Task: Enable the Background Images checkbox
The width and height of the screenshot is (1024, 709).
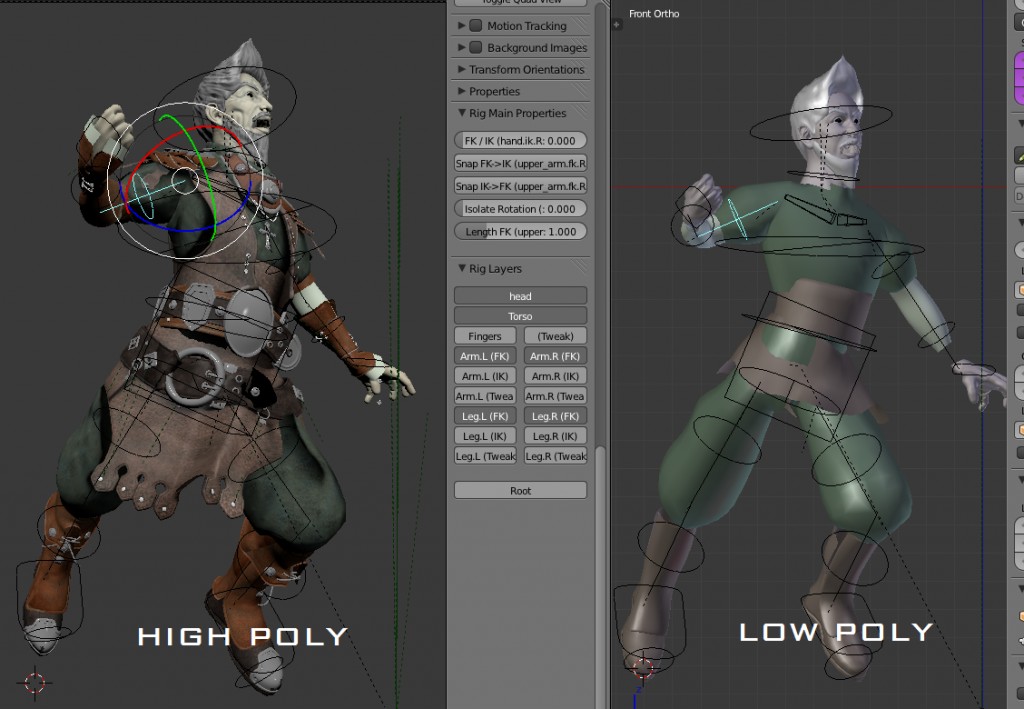Action: 476,47
